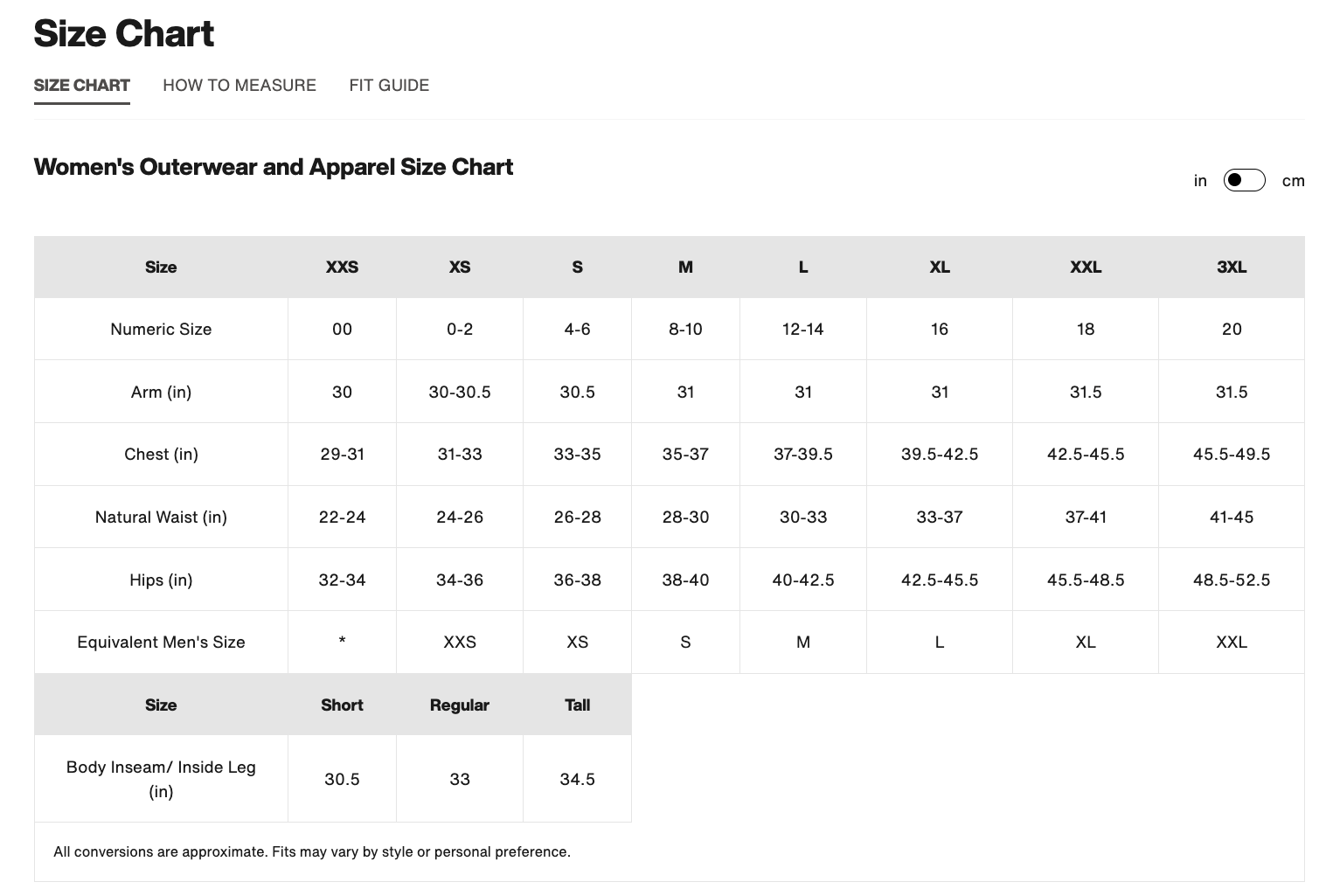Viewport: 1326px width, 896px height.
Task: Select the Size Chart tab
Action: 81,86
